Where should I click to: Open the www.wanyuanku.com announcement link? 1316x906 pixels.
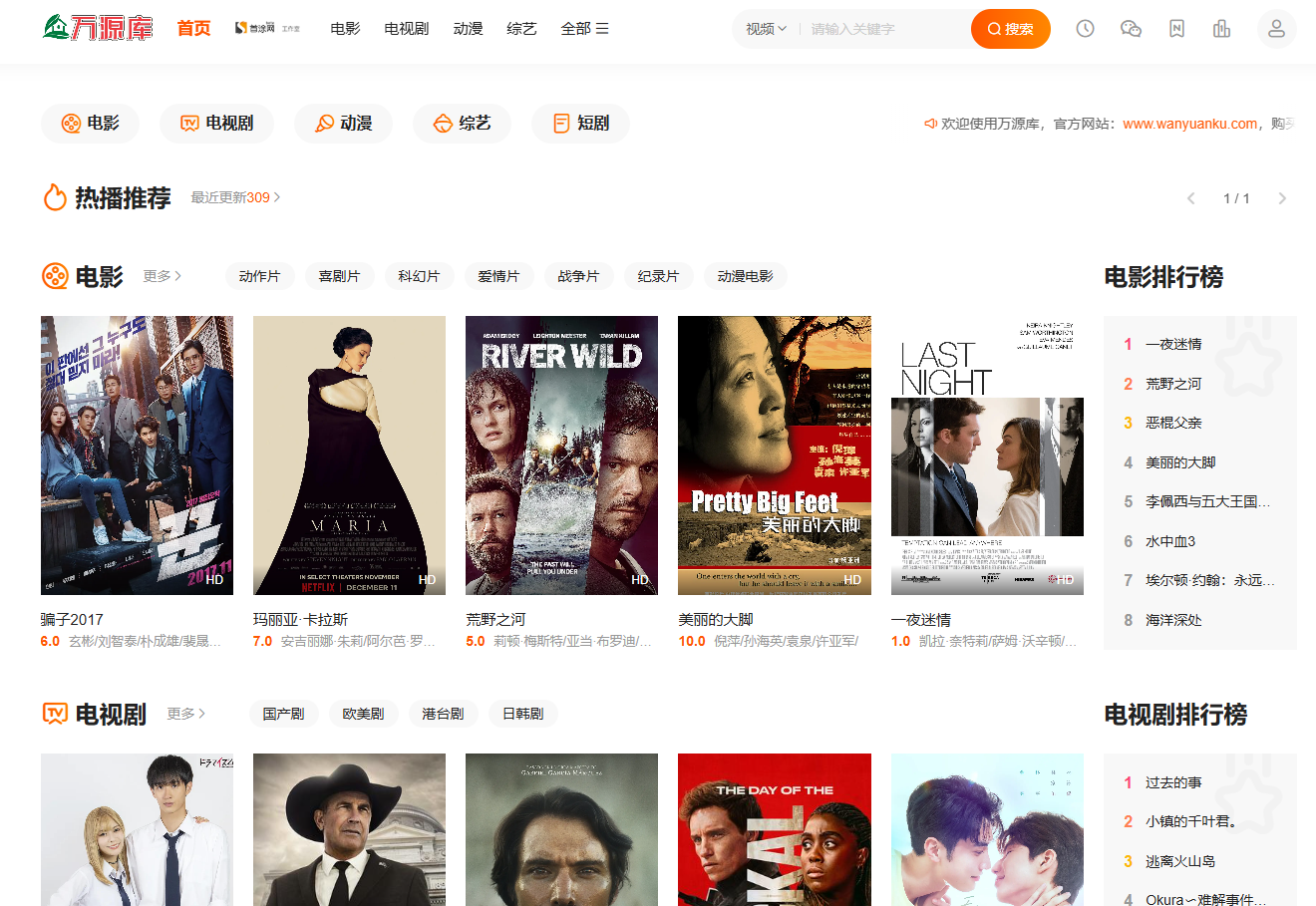(1189, 124)
